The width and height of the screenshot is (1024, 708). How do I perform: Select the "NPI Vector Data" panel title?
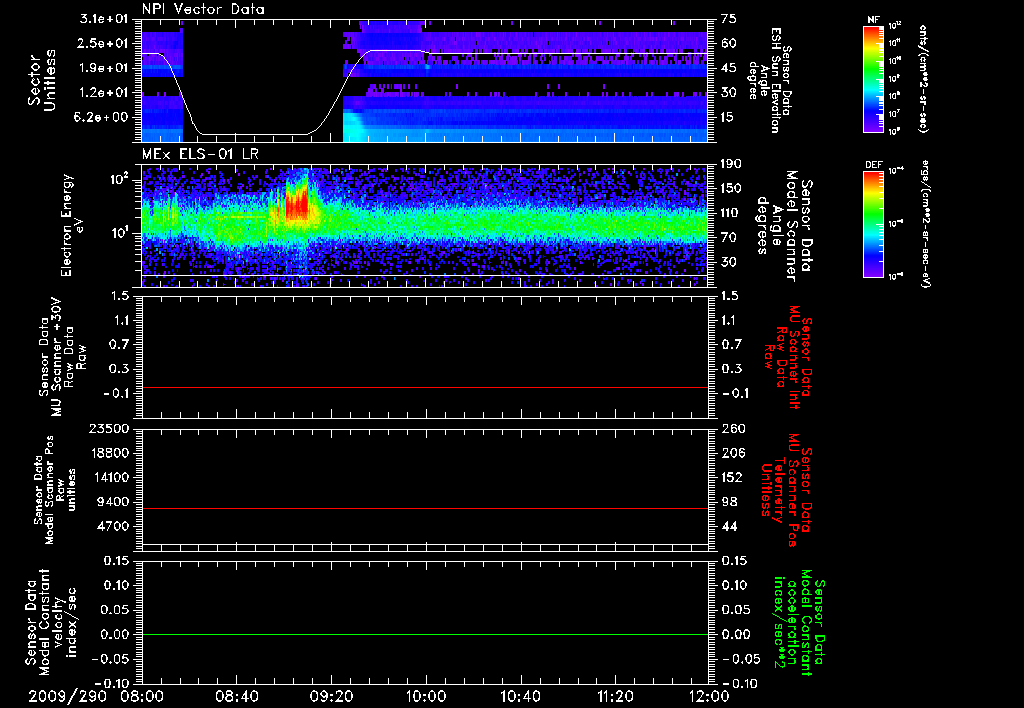pos(203,9)
